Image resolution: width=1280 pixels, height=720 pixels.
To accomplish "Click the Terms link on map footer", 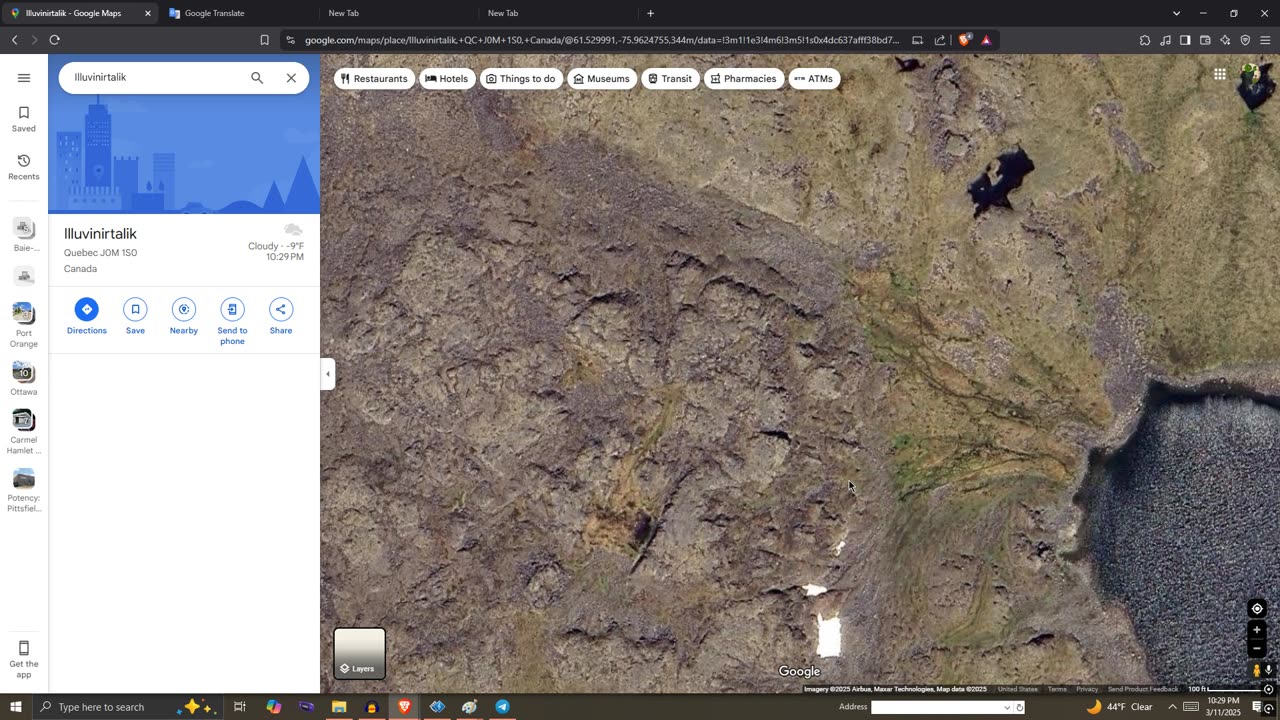I will click(1057, 689).
